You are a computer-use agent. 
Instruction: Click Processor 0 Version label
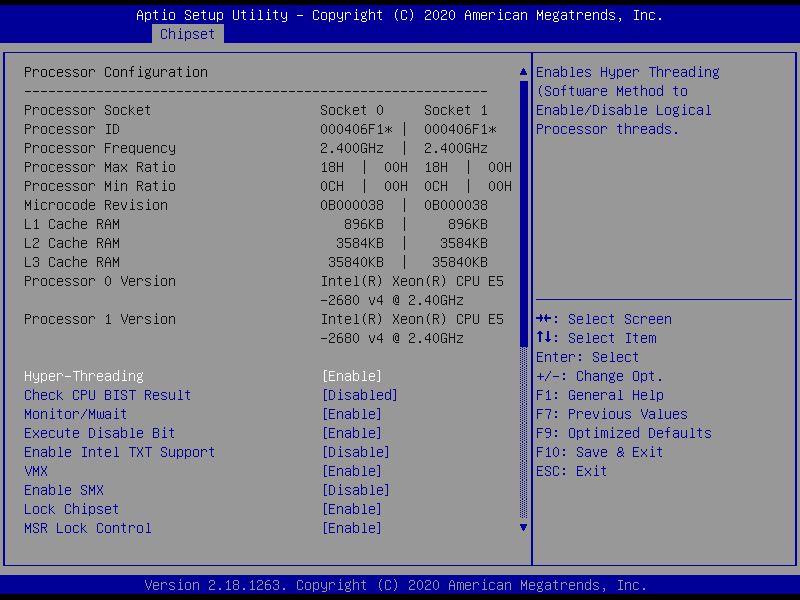click(x=100, y=281)
